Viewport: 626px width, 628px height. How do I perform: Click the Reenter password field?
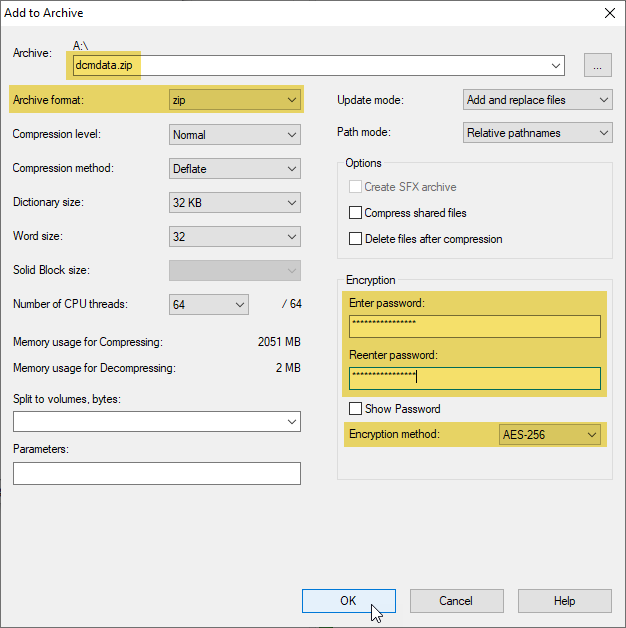[474, 377]
